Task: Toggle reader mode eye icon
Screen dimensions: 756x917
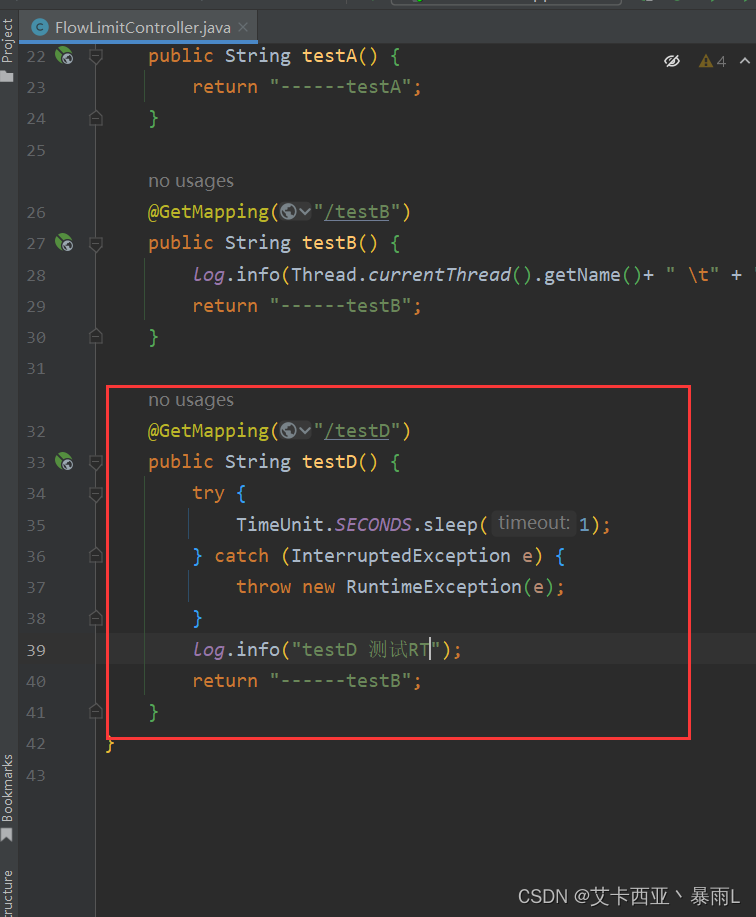Action: point(672,61)
